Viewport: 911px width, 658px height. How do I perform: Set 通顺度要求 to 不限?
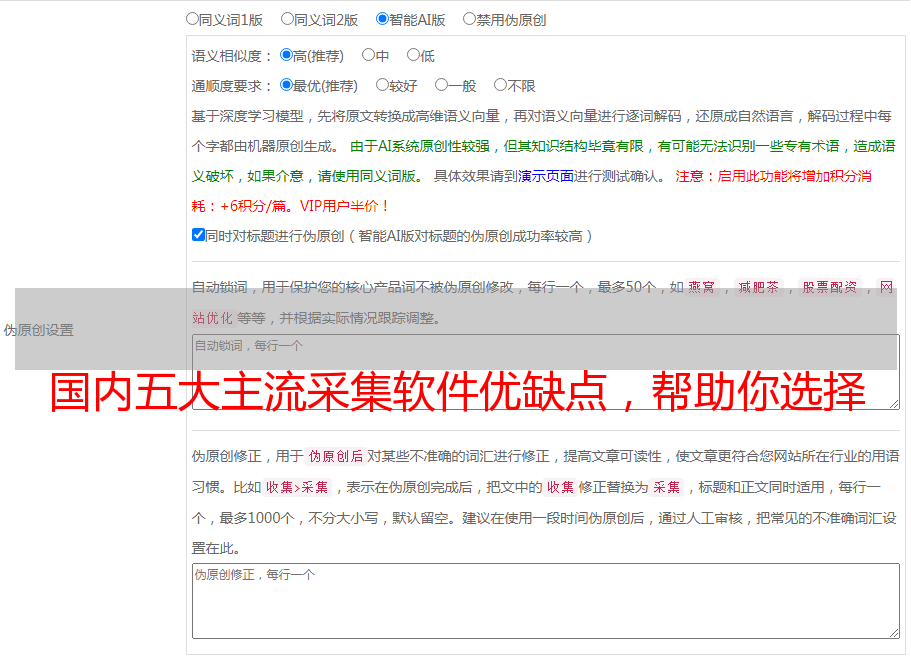tap(500, 85)
